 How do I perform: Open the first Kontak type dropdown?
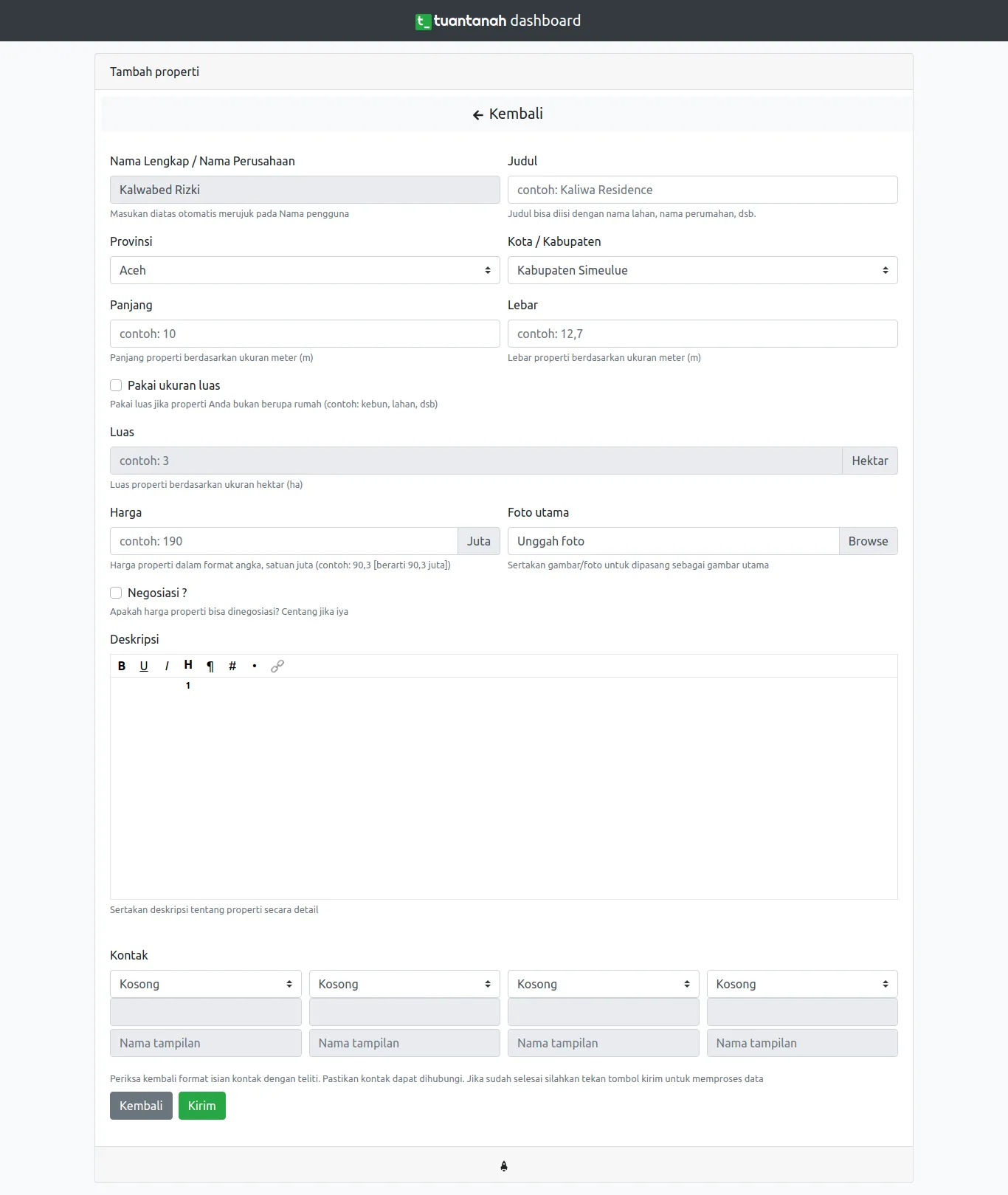point(206,984)
